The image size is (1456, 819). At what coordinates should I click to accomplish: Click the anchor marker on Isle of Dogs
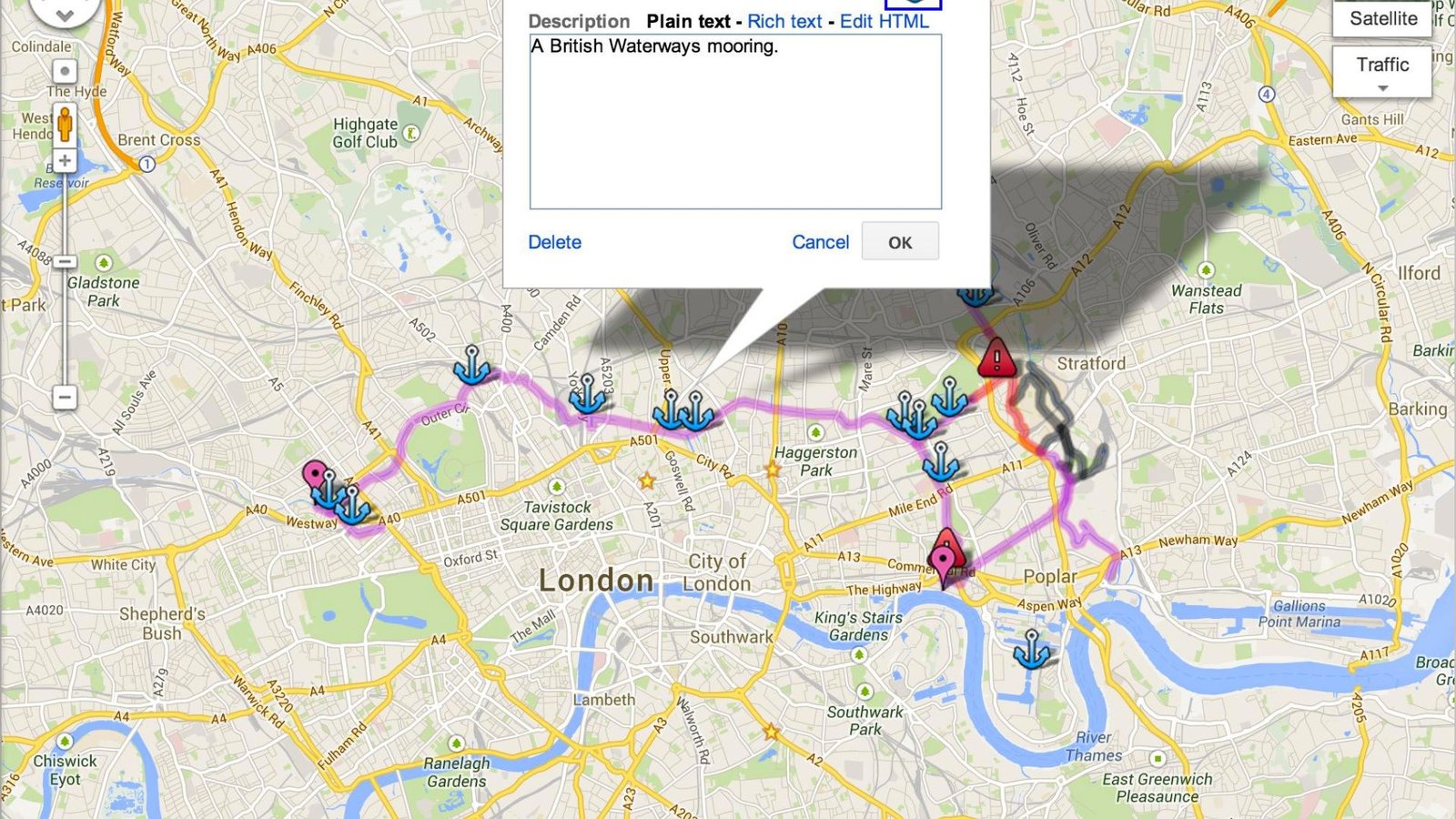coord(1032,648)
